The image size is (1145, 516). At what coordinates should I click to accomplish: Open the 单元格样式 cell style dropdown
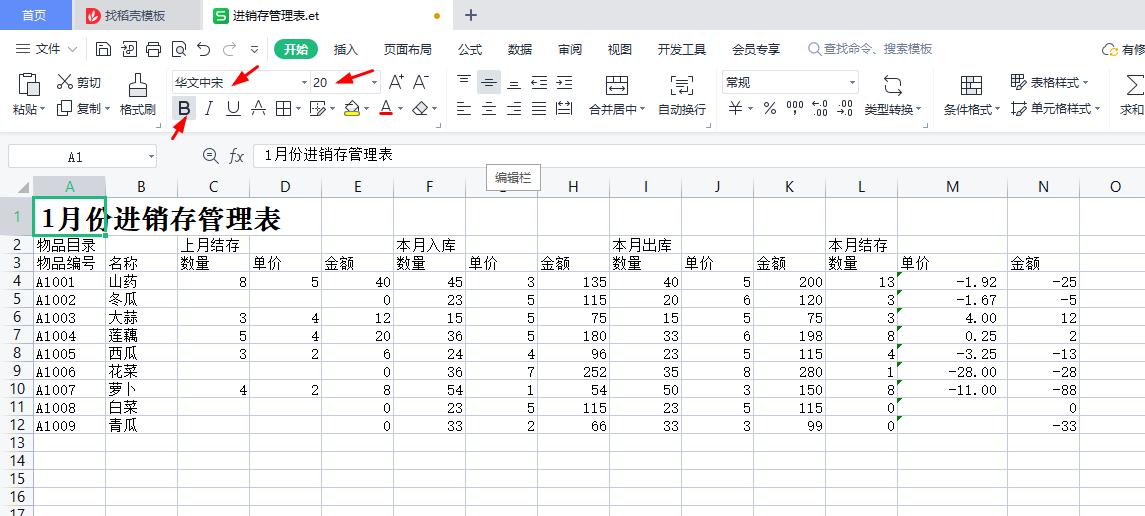click(1055, 109)
